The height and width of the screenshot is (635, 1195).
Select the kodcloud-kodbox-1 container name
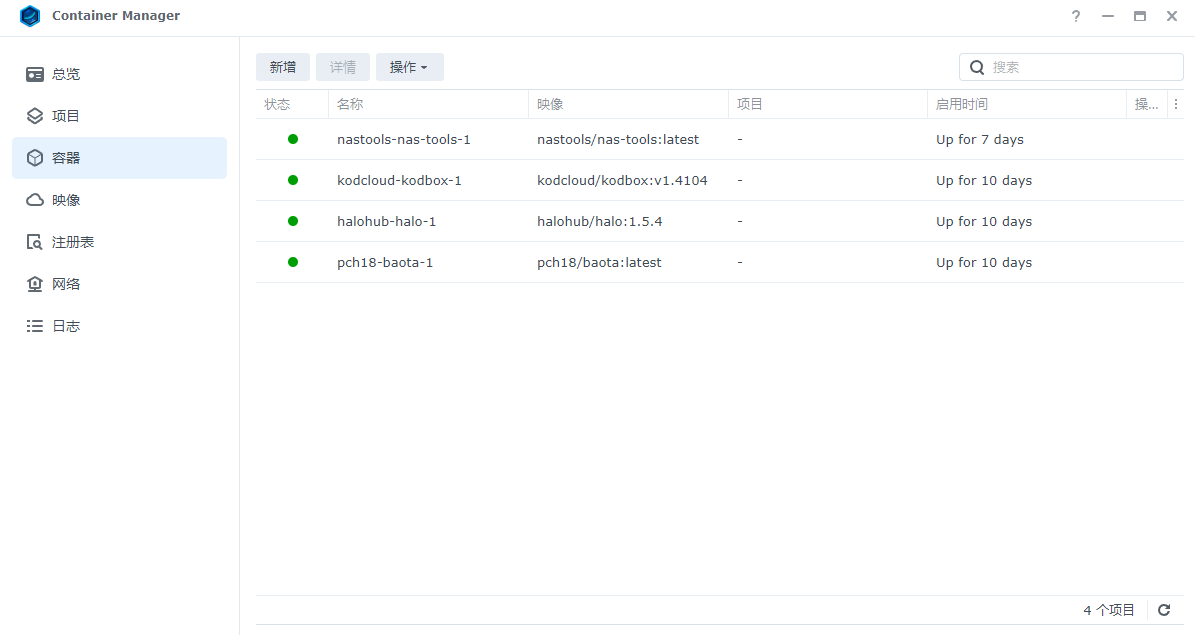399,181
